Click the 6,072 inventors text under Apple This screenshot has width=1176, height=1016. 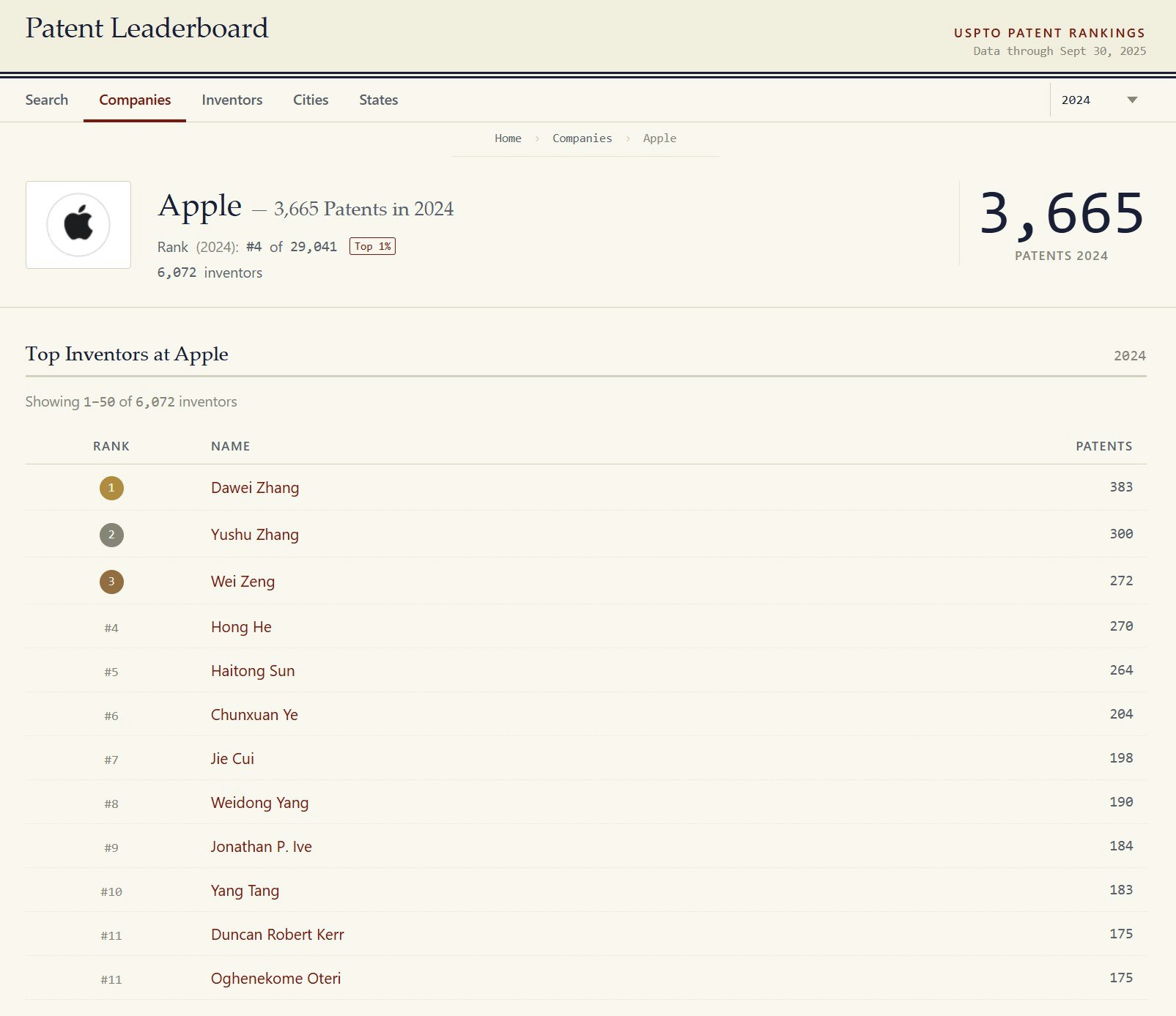click(x=210, y=272)
